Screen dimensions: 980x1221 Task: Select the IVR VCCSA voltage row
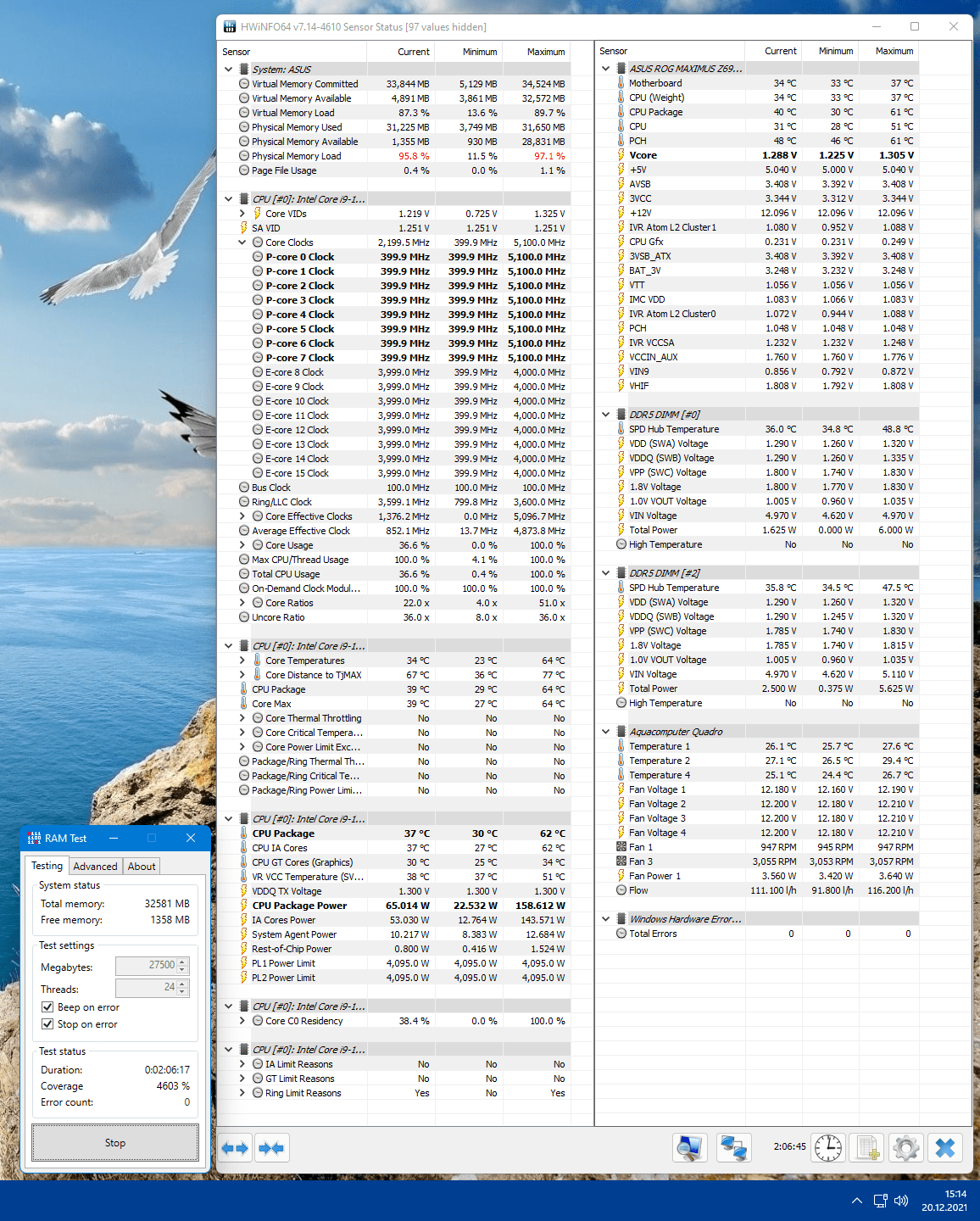coord(757,343)
